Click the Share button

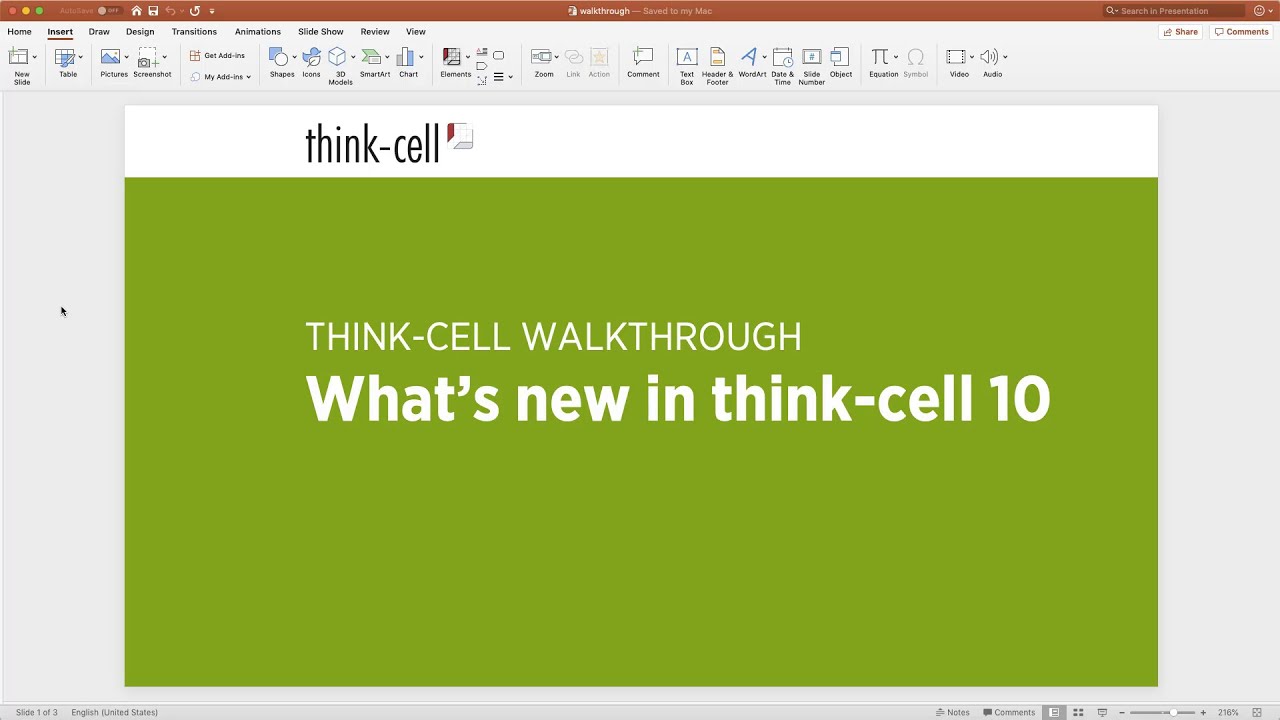(1180, 32)
